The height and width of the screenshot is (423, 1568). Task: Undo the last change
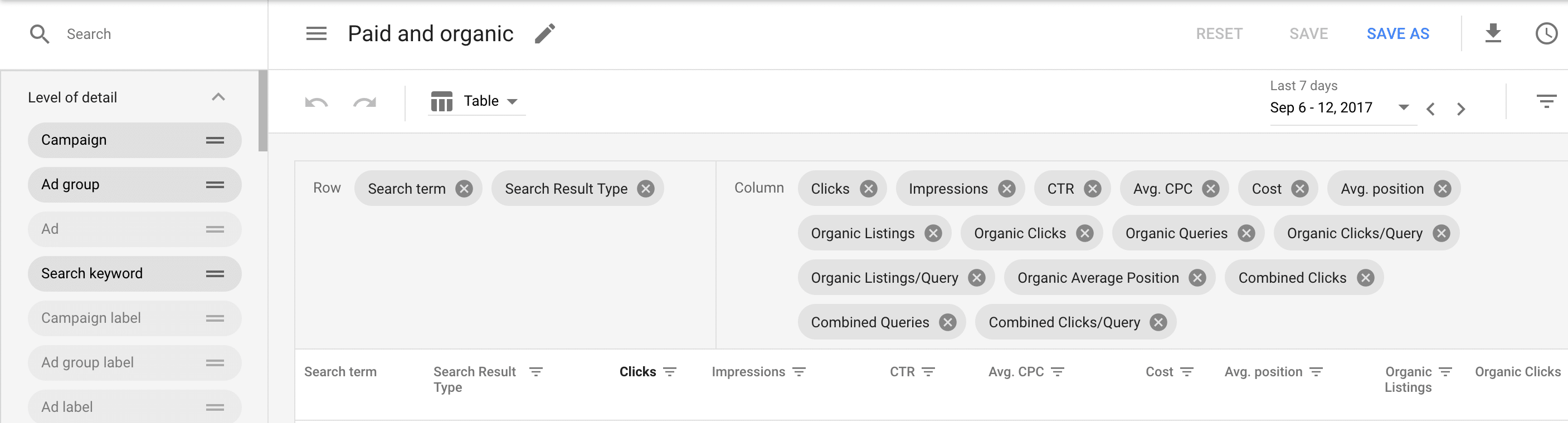point(316,101)
